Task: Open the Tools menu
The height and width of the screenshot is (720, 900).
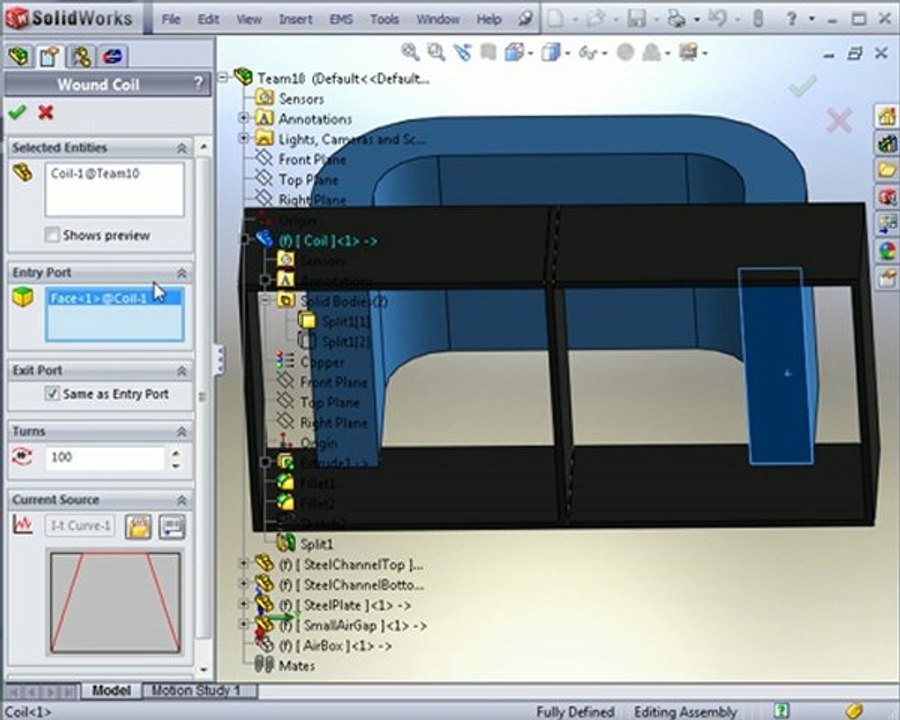Action: tap(384, 19)
